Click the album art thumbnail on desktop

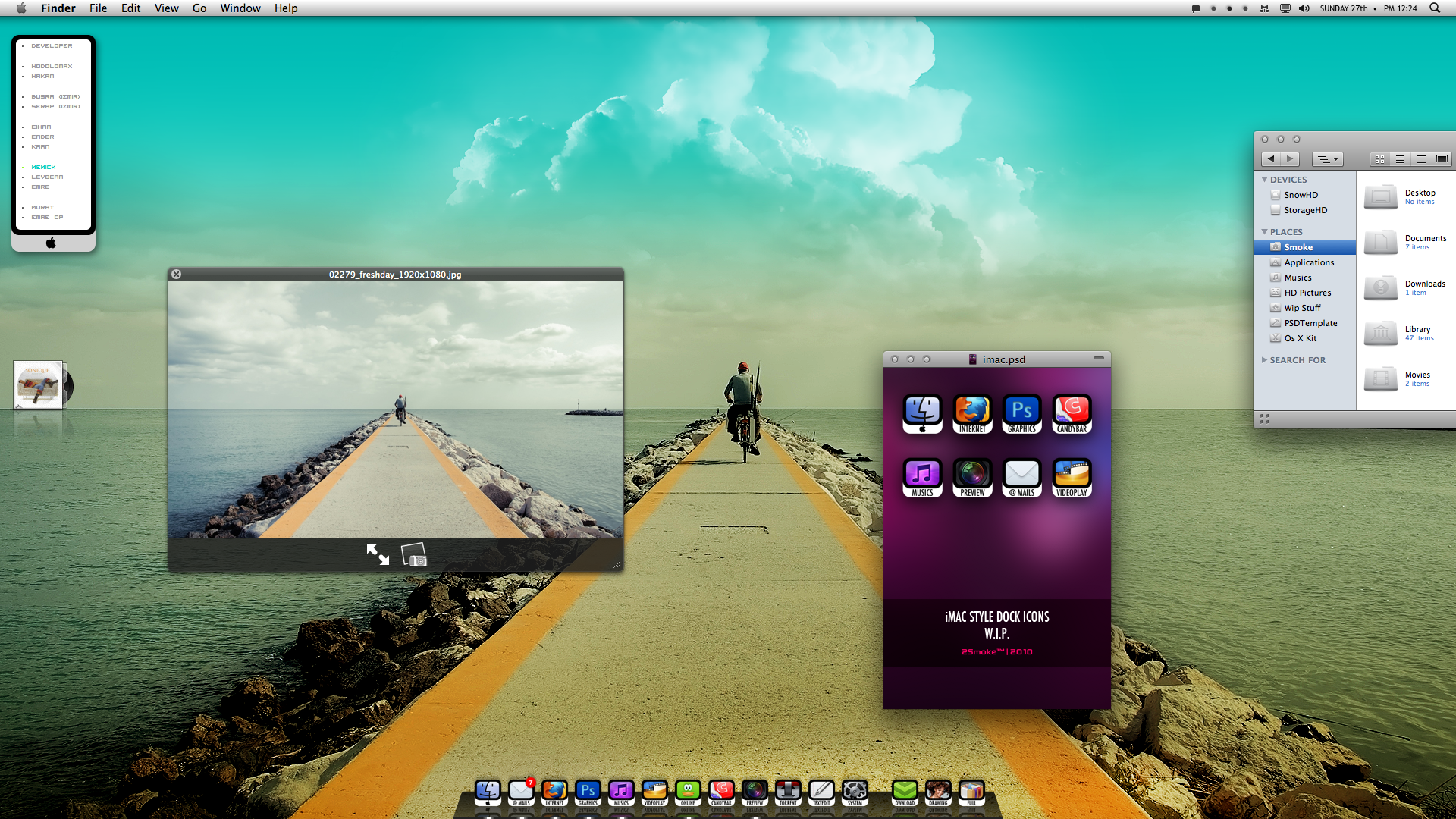39,384
